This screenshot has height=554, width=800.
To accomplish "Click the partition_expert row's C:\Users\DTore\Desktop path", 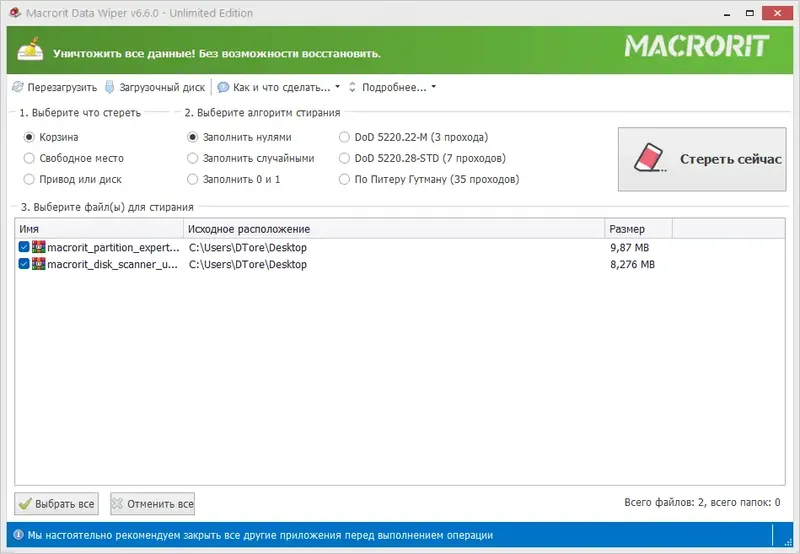I will (248, 247).
